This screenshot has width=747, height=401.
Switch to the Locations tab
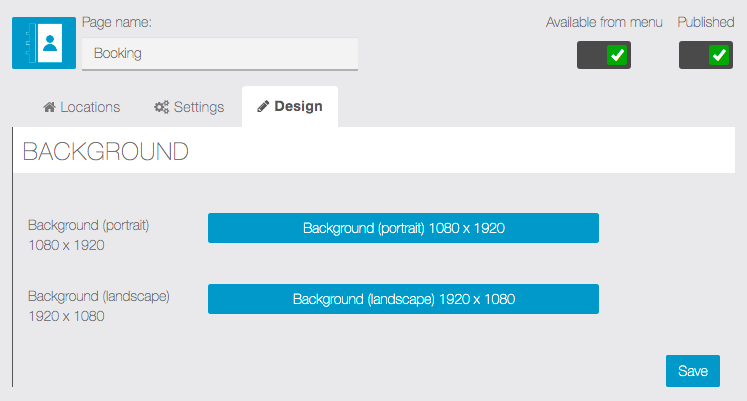[x=82, y=107]
